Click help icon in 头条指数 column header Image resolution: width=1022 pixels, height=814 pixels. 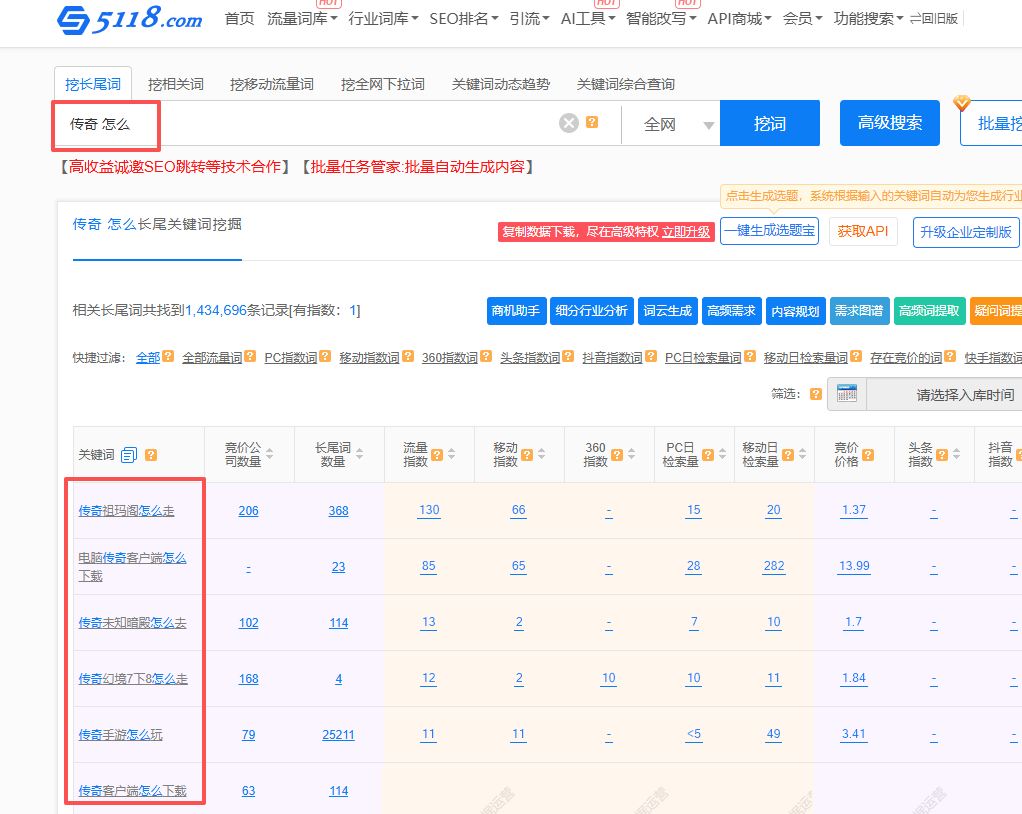click(x=942, y=455)
